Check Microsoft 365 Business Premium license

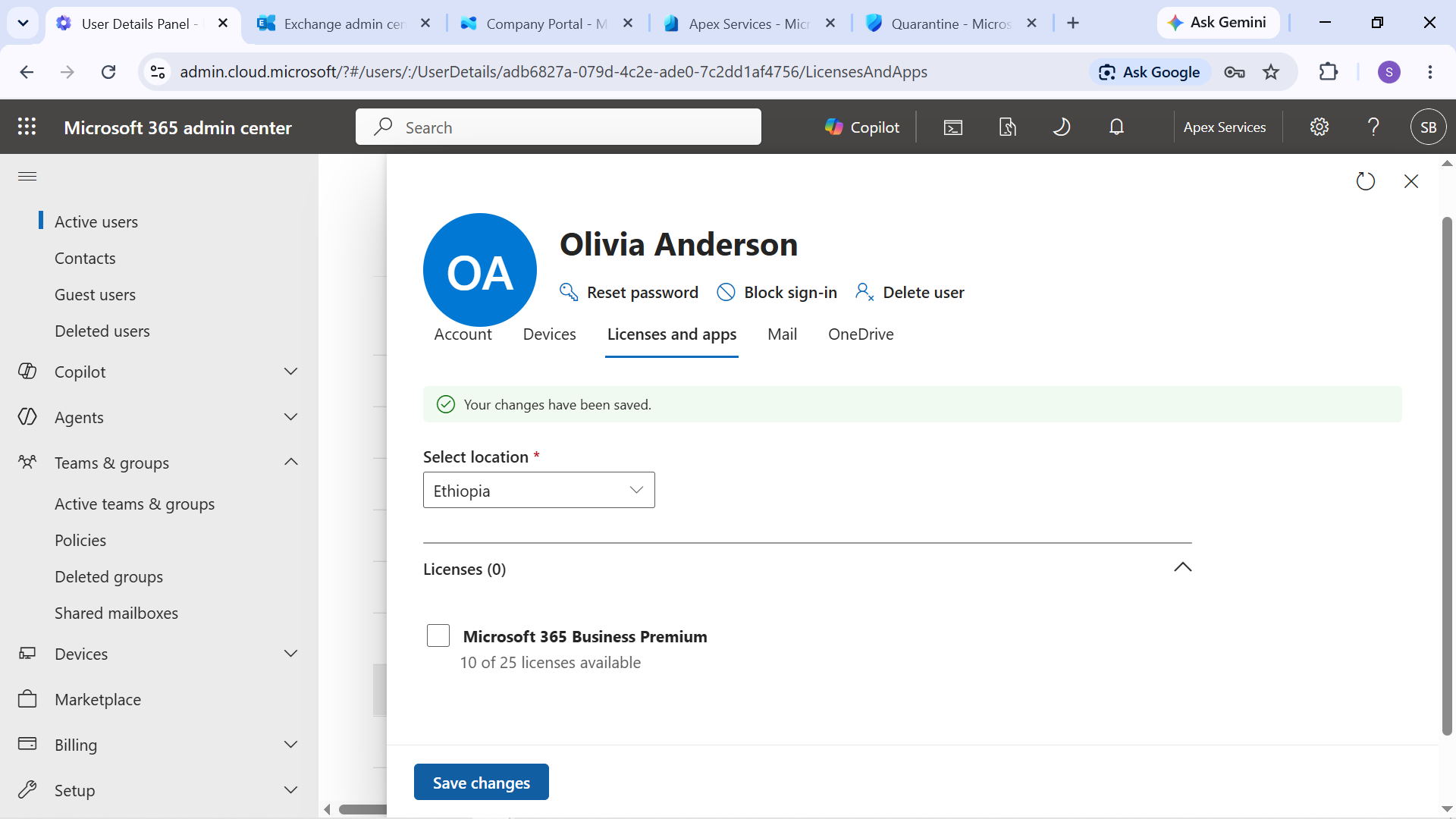[x=438, y=635]
